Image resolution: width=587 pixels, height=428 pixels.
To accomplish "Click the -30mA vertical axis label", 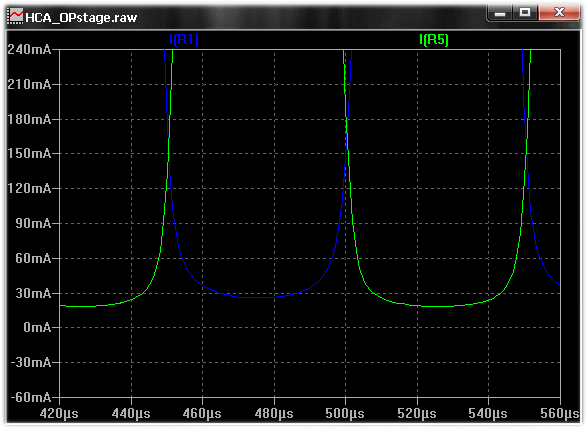I will [x=31, y=362].
